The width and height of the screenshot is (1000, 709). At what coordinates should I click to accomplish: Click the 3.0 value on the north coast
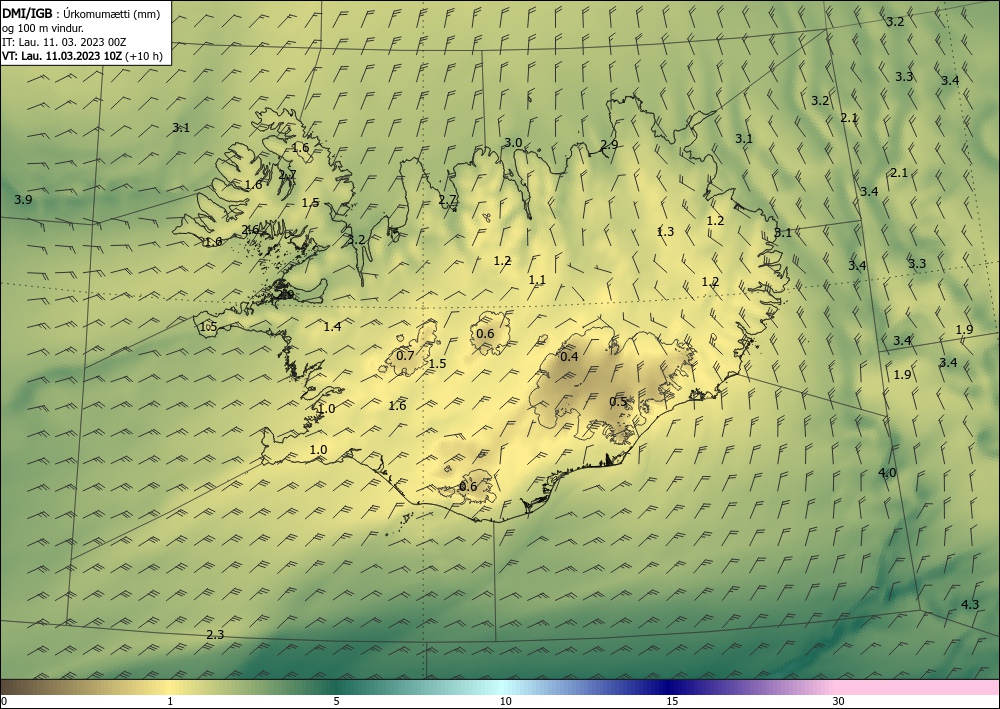(513, 142)
